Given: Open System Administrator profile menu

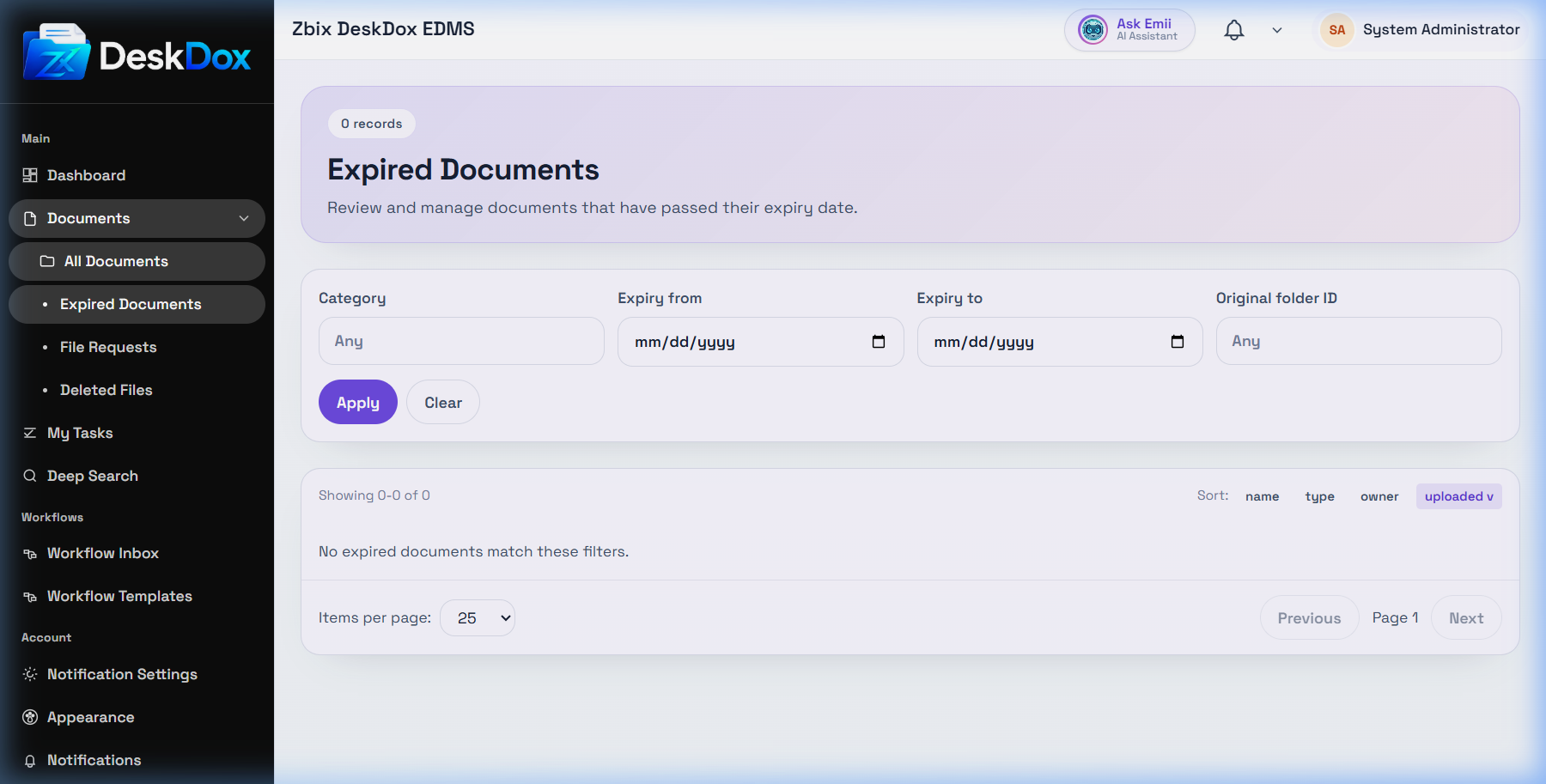Looking at the screenshot, I should pyautogui.click(x=1421, y=30).
